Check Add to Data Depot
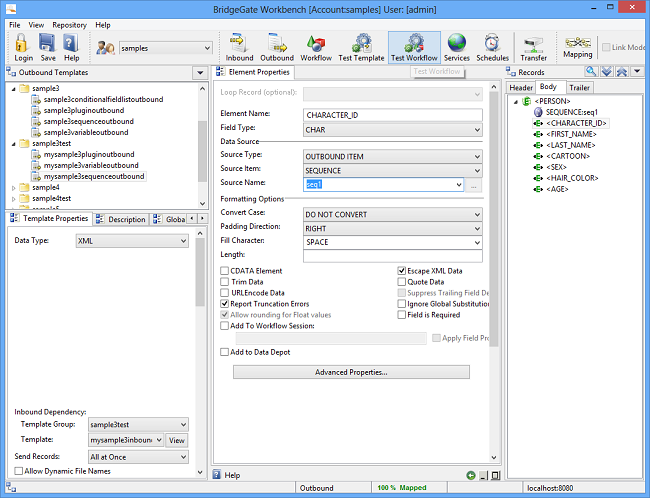This screenshot has width=650, height=498. 224,352
